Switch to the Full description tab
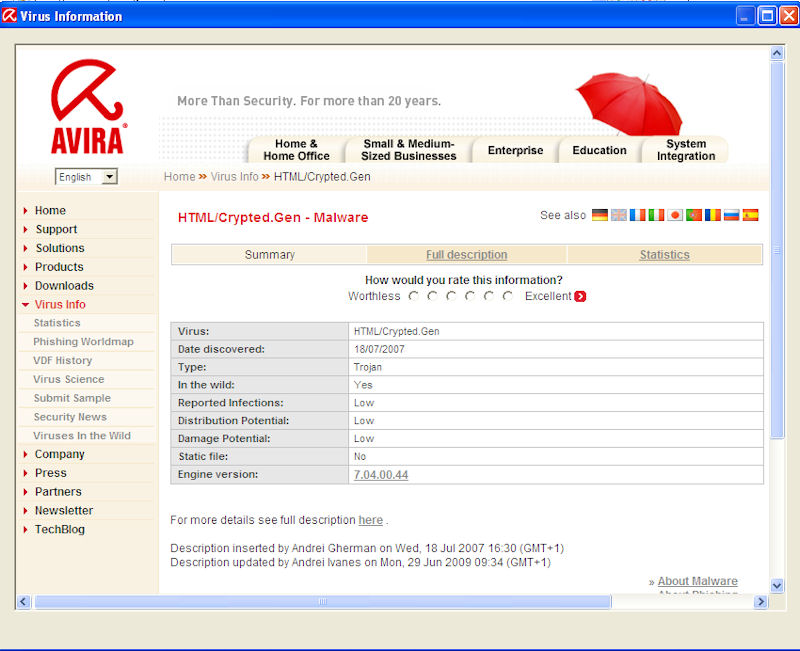The width and height of the screenshot is (800, 651). [466, 255]
